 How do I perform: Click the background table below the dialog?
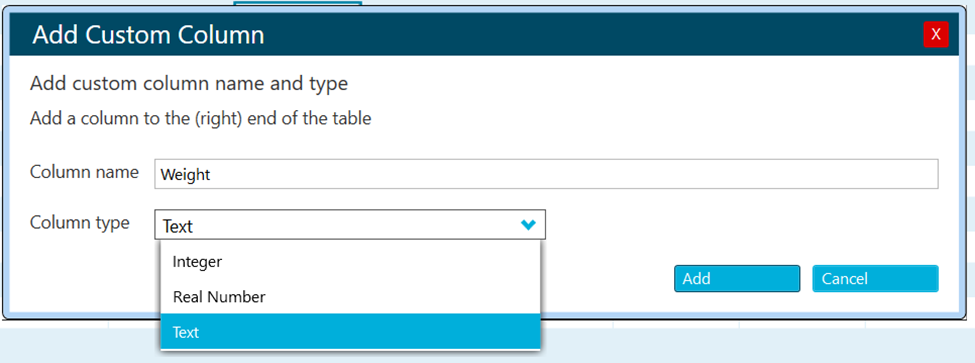click(x=746, y=342)
